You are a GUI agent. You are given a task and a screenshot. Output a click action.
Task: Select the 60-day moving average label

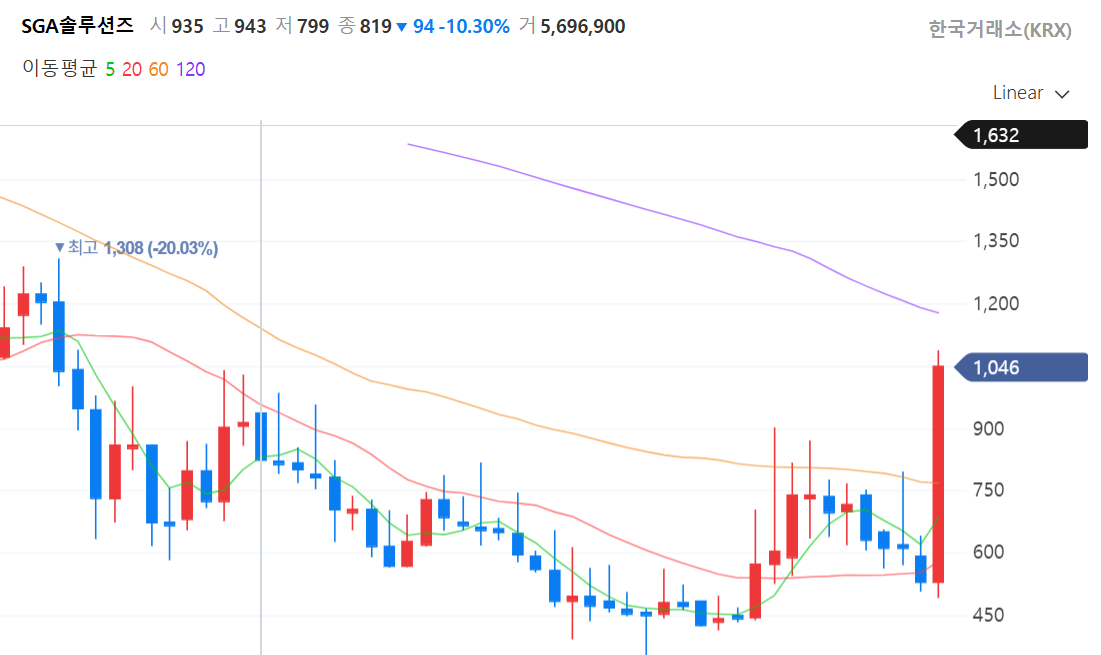(x=159, y=70)
